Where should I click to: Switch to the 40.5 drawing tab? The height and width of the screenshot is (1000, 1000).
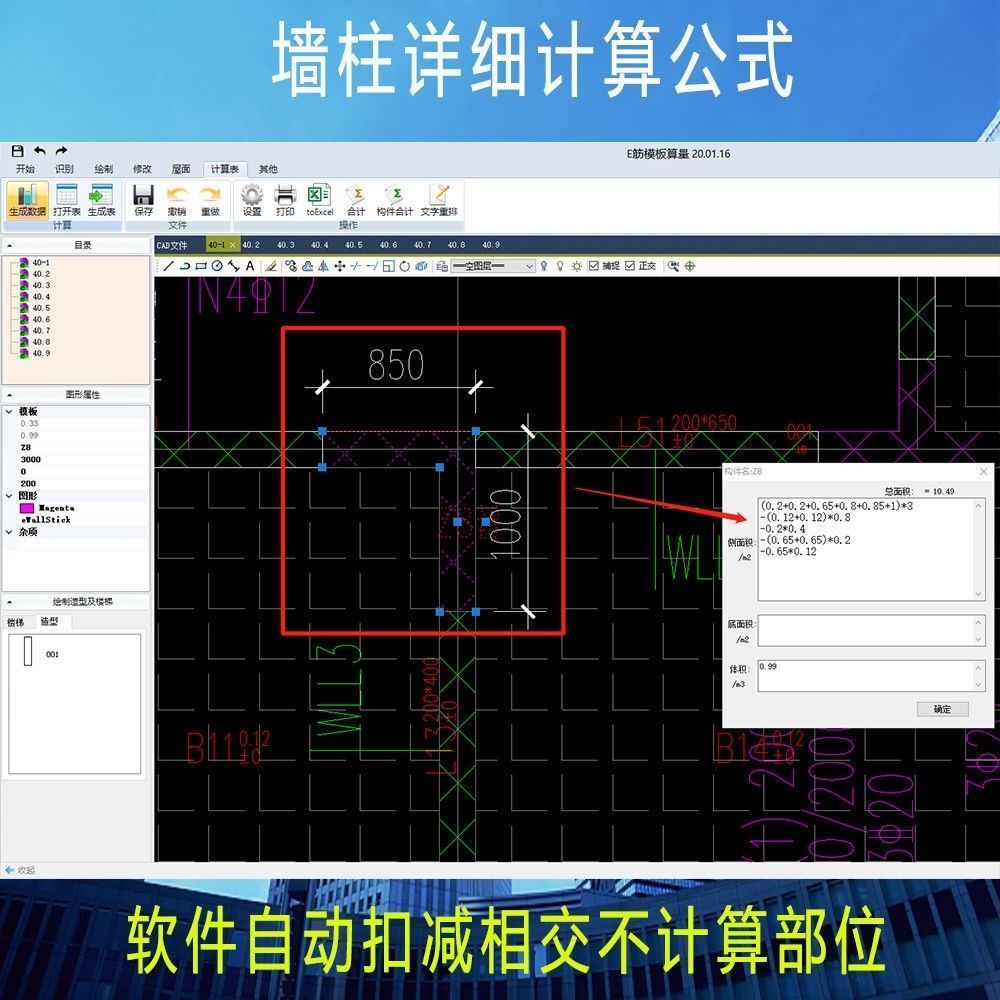pyautogui.click(x=353, y=245)
